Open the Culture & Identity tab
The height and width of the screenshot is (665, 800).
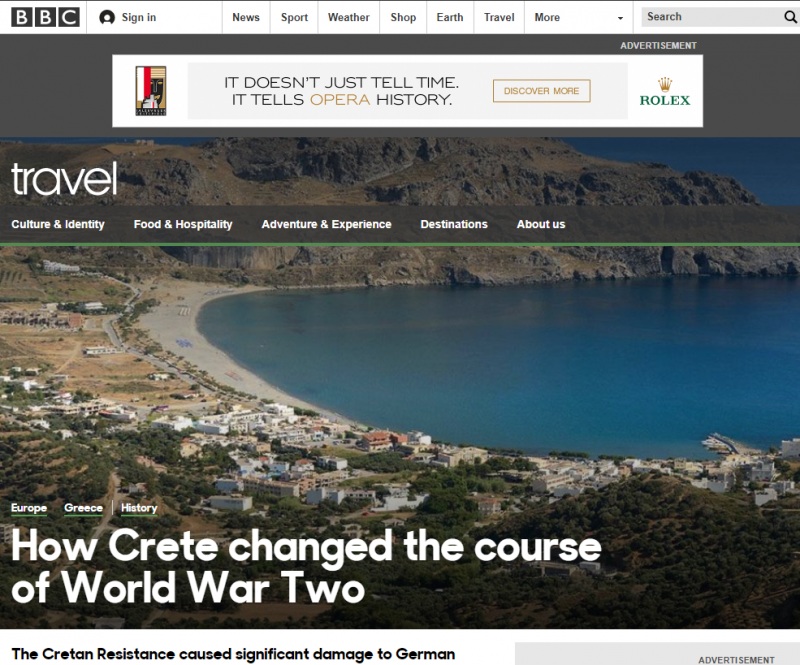click(58, 224)
